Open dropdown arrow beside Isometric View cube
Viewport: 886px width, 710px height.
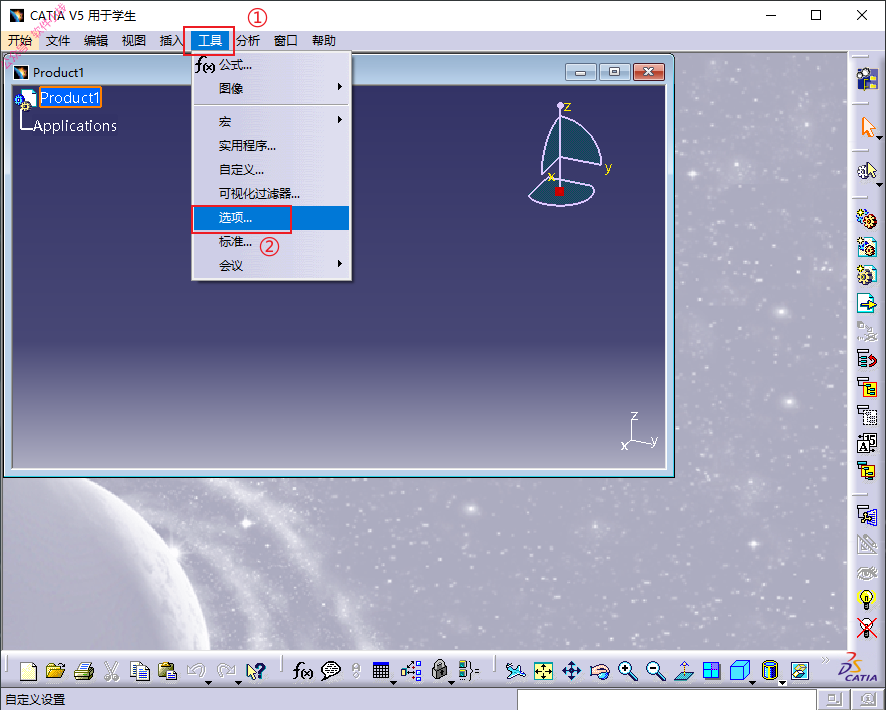pyautogui.click(x=752, y=683)
